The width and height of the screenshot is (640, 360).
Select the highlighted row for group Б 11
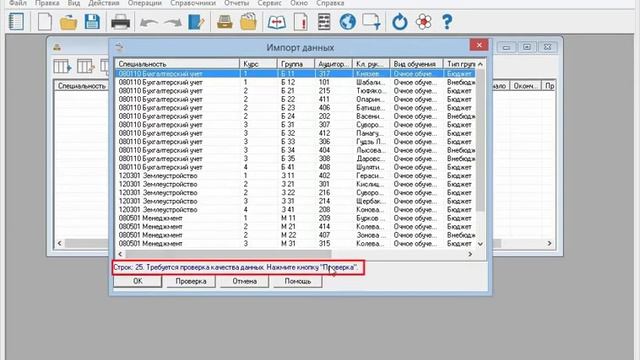click(295, 74)
